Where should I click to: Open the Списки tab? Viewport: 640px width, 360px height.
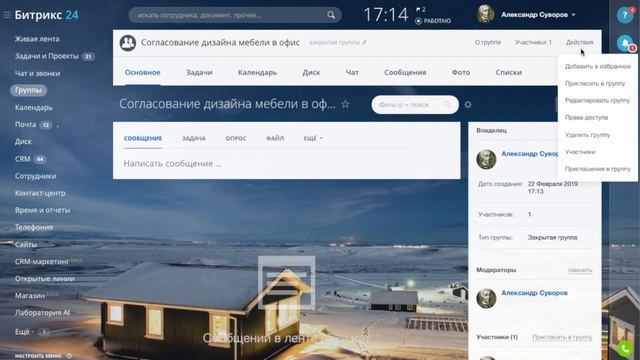509,72
